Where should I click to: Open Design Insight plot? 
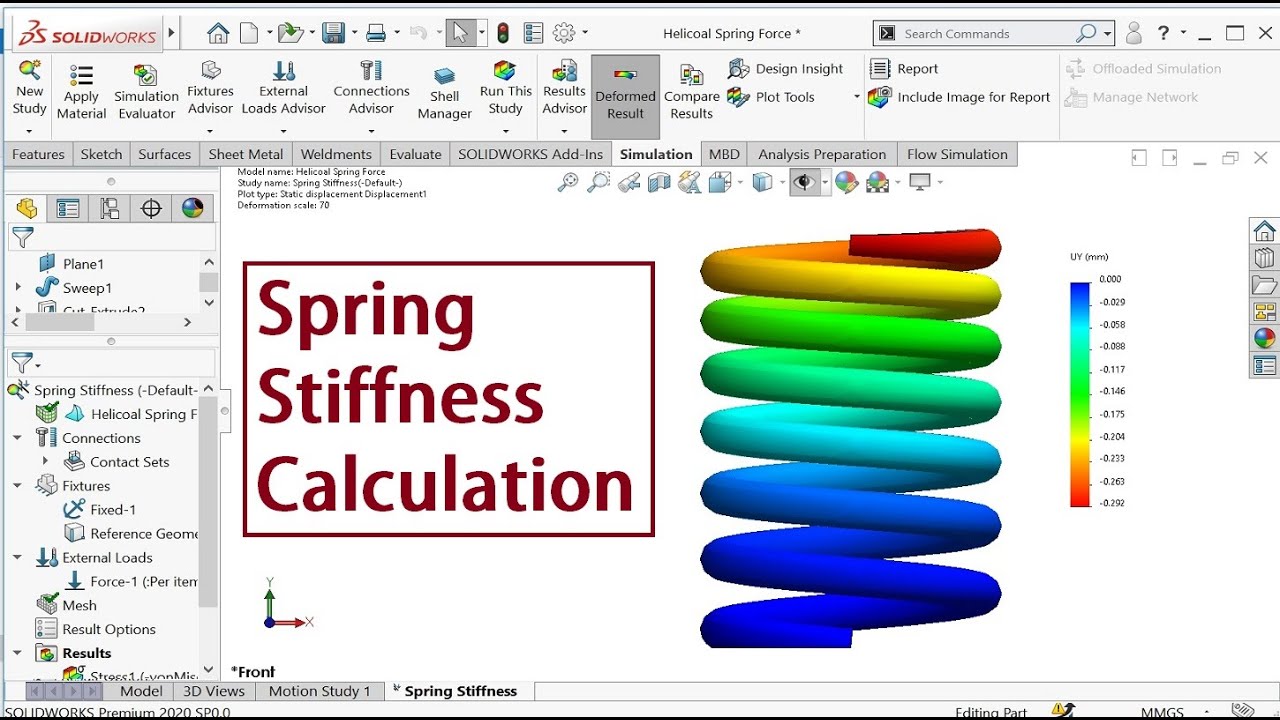click(x=786, y=68)
